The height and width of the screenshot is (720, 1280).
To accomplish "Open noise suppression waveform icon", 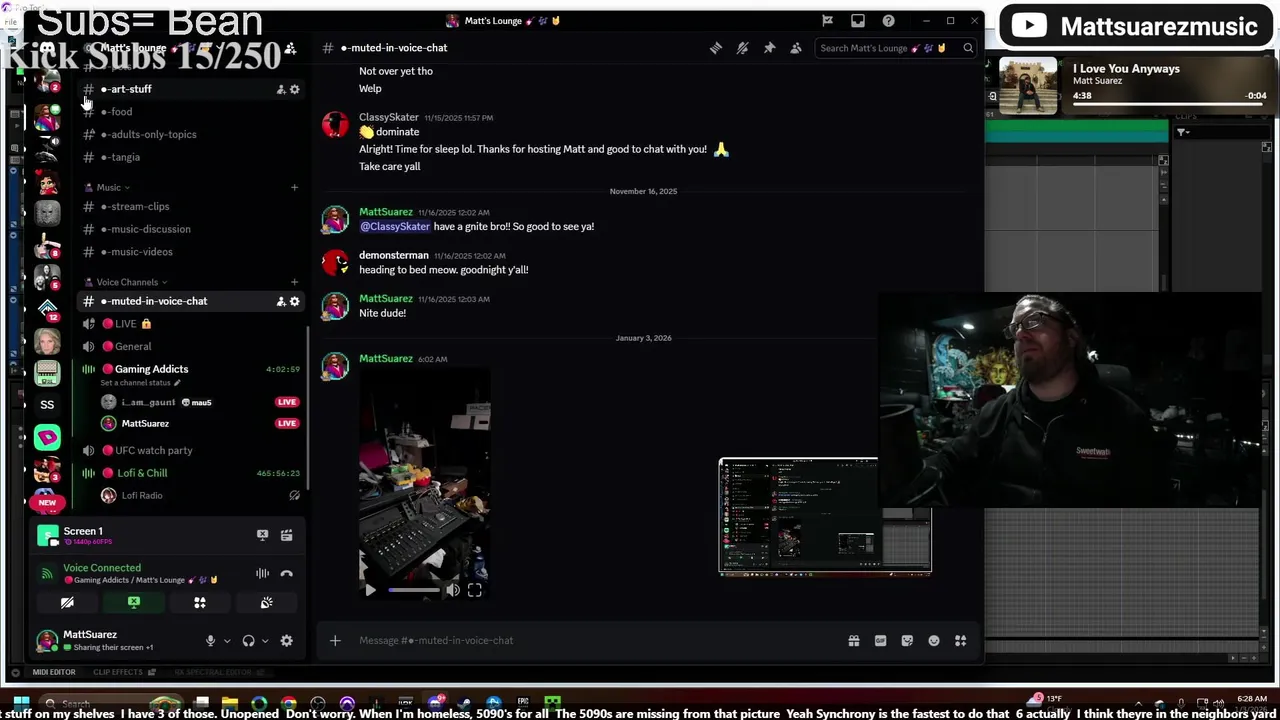I will (262, 573).
